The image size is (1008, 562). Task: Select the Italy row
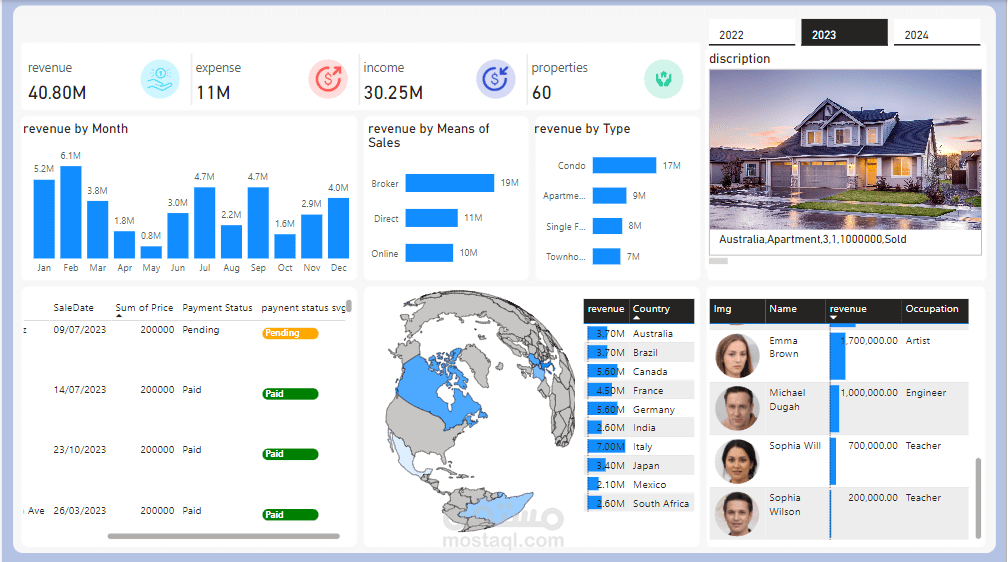pos(639,446)
